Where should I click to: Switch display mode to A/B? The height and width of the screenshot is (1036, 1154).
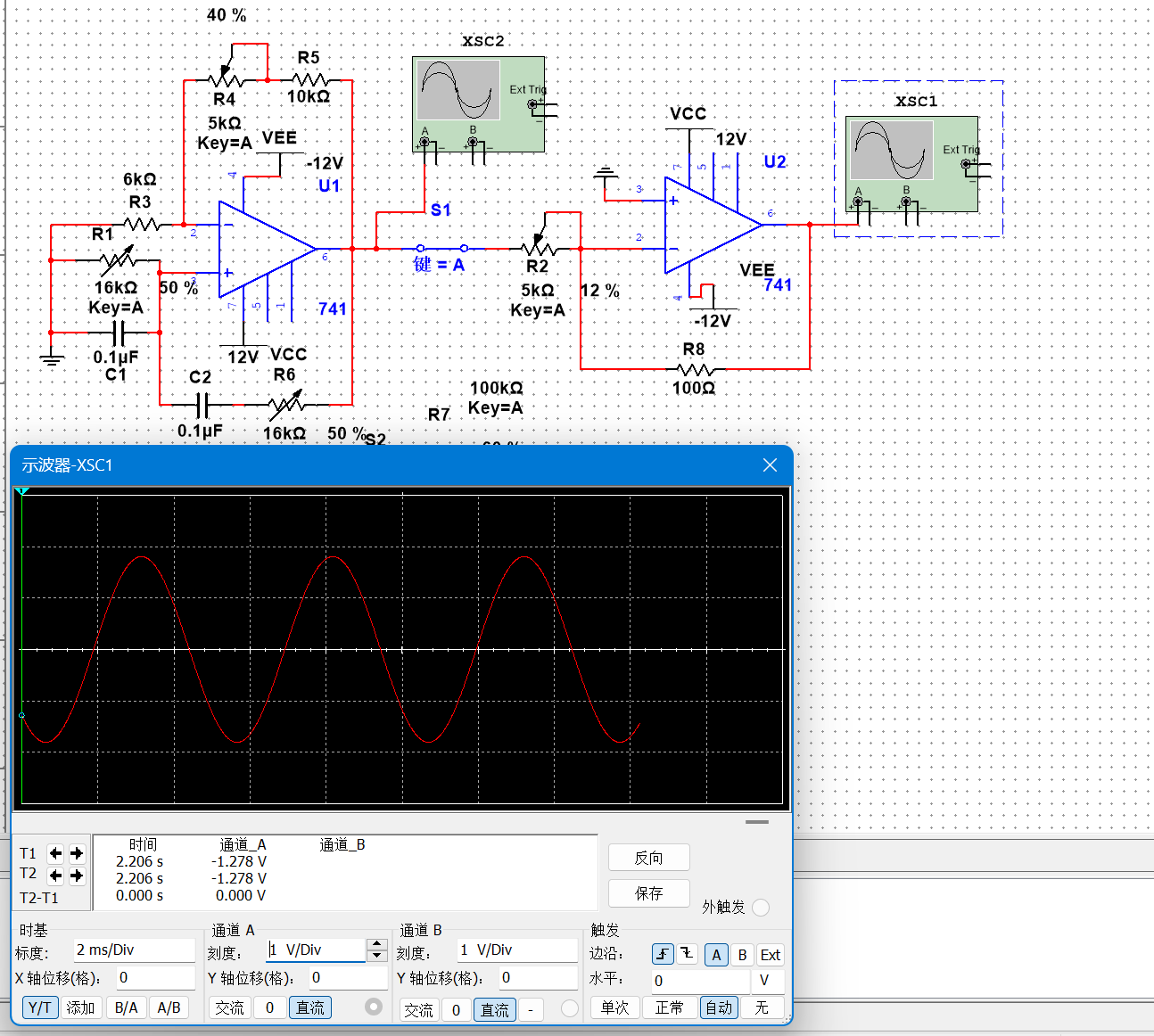click(169, 1007)
